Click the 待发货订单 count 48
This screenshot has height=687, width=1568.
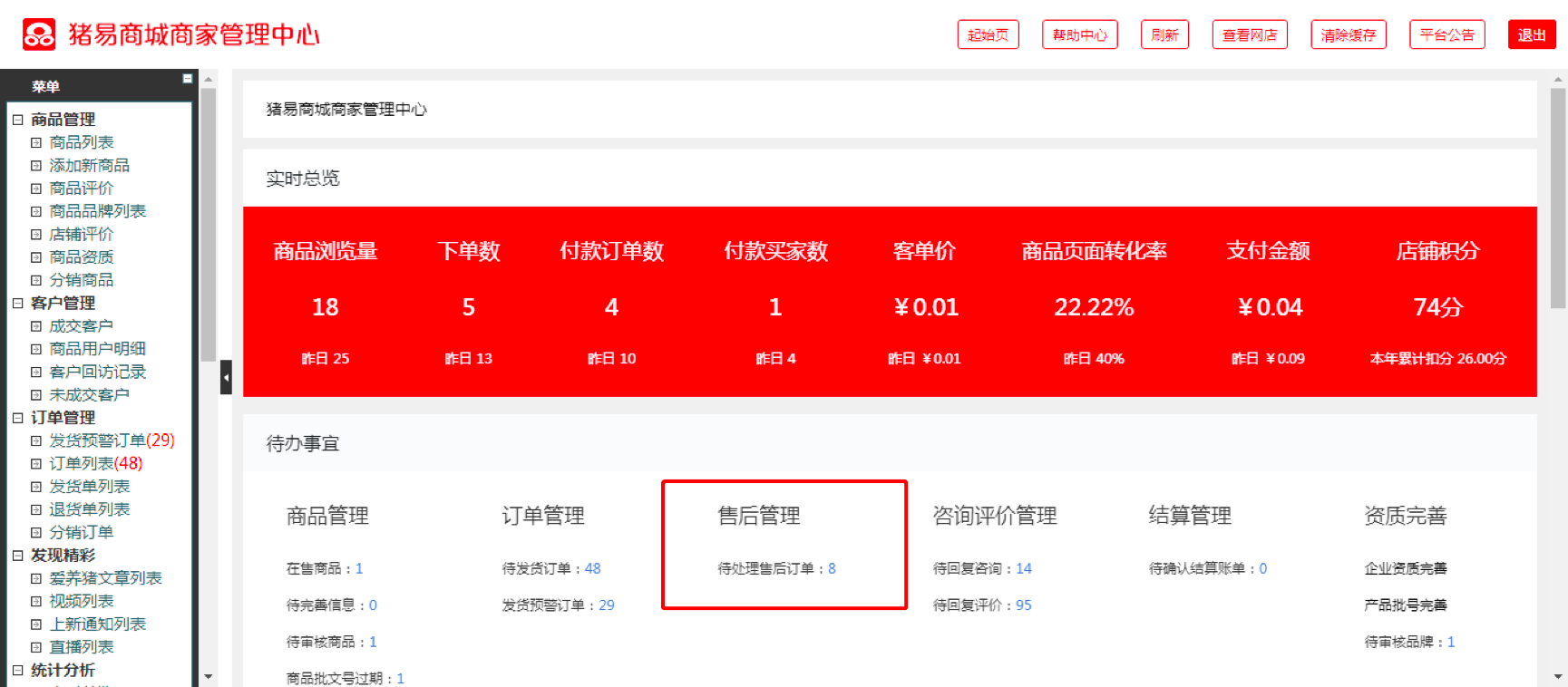point(592,569)
